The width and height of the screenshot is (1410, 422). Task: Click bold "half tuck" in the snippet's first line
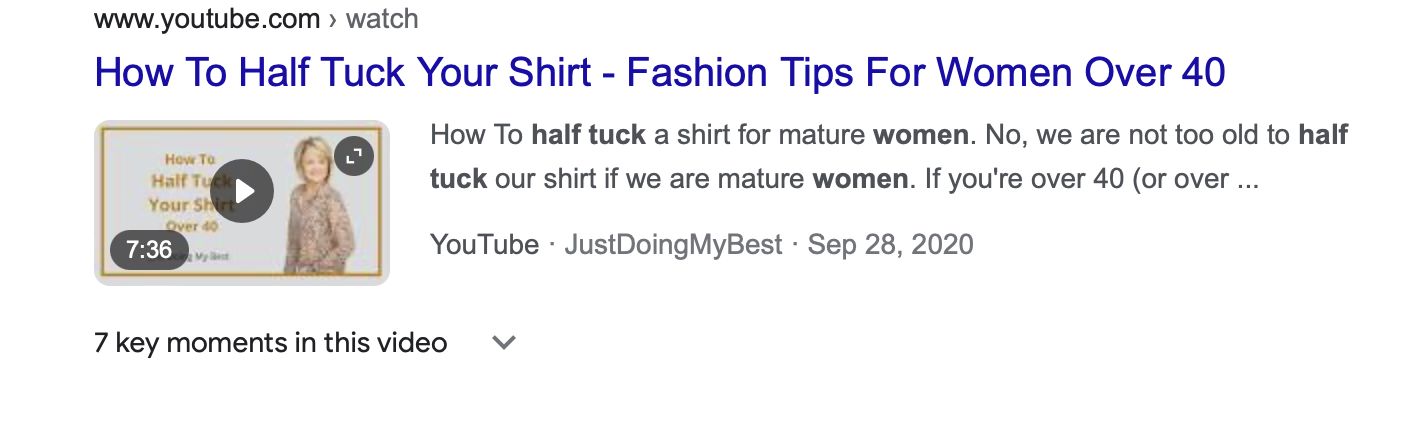click(588, 135)
